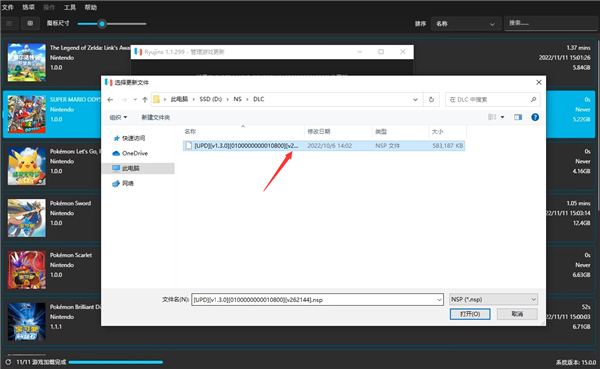
Task: Open the sort order dropdown
Action: click(466, 24)
